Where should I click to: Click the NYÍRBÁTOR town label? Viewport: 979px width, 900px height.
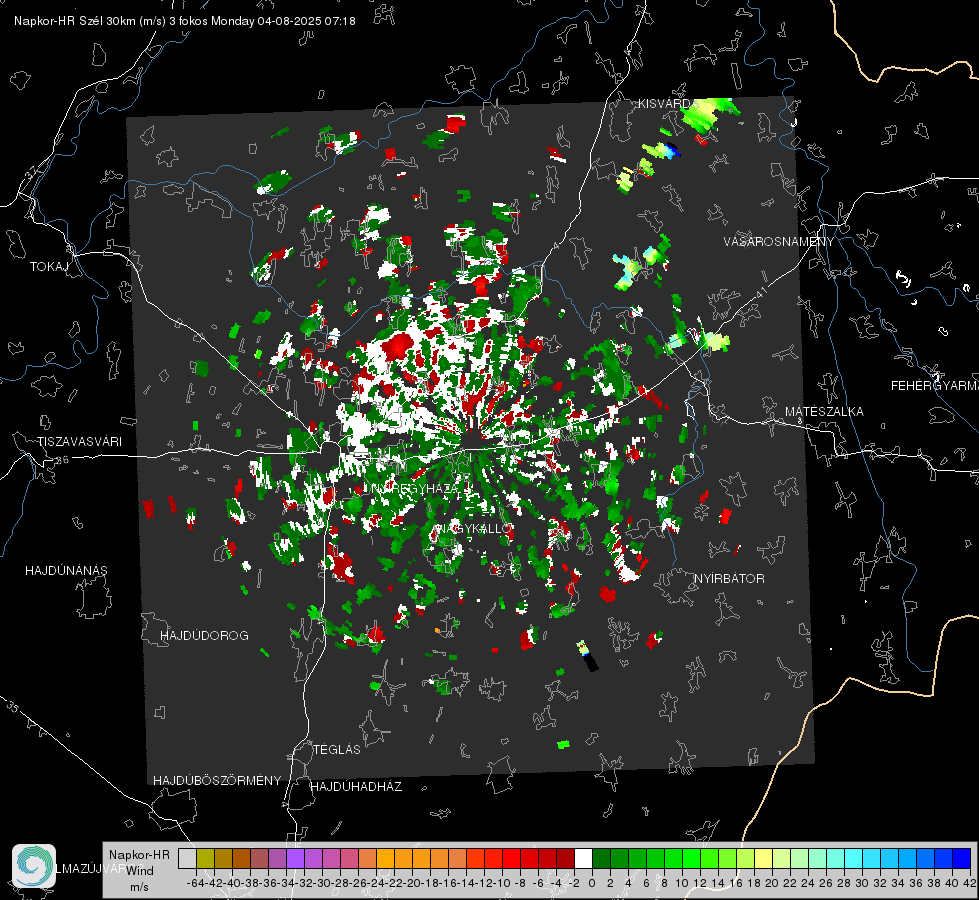click(729, 579)
